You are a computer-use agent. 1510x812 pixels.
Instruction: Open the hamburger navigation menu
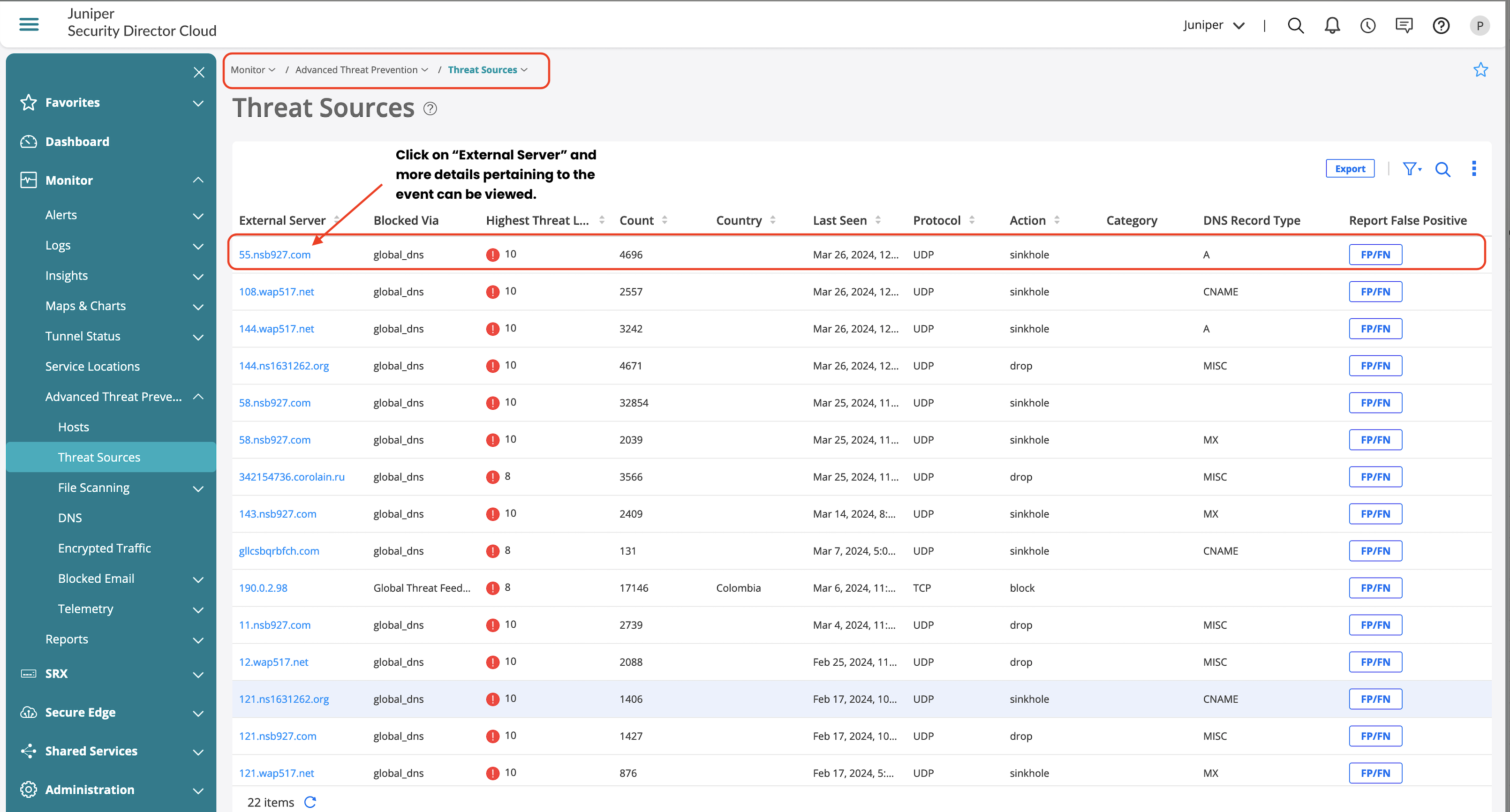(29, 24)
